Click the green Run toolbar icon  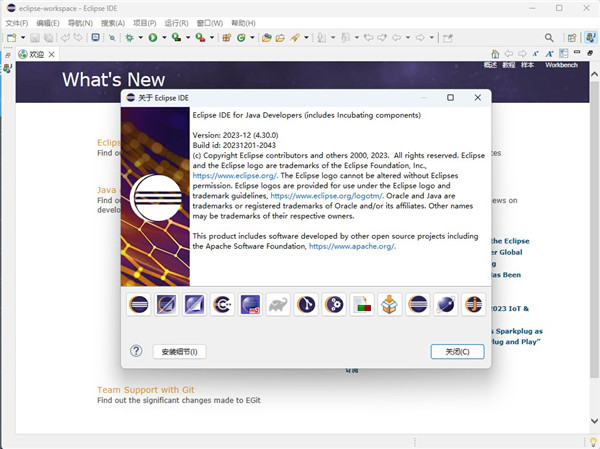click(x=153, y=38)
